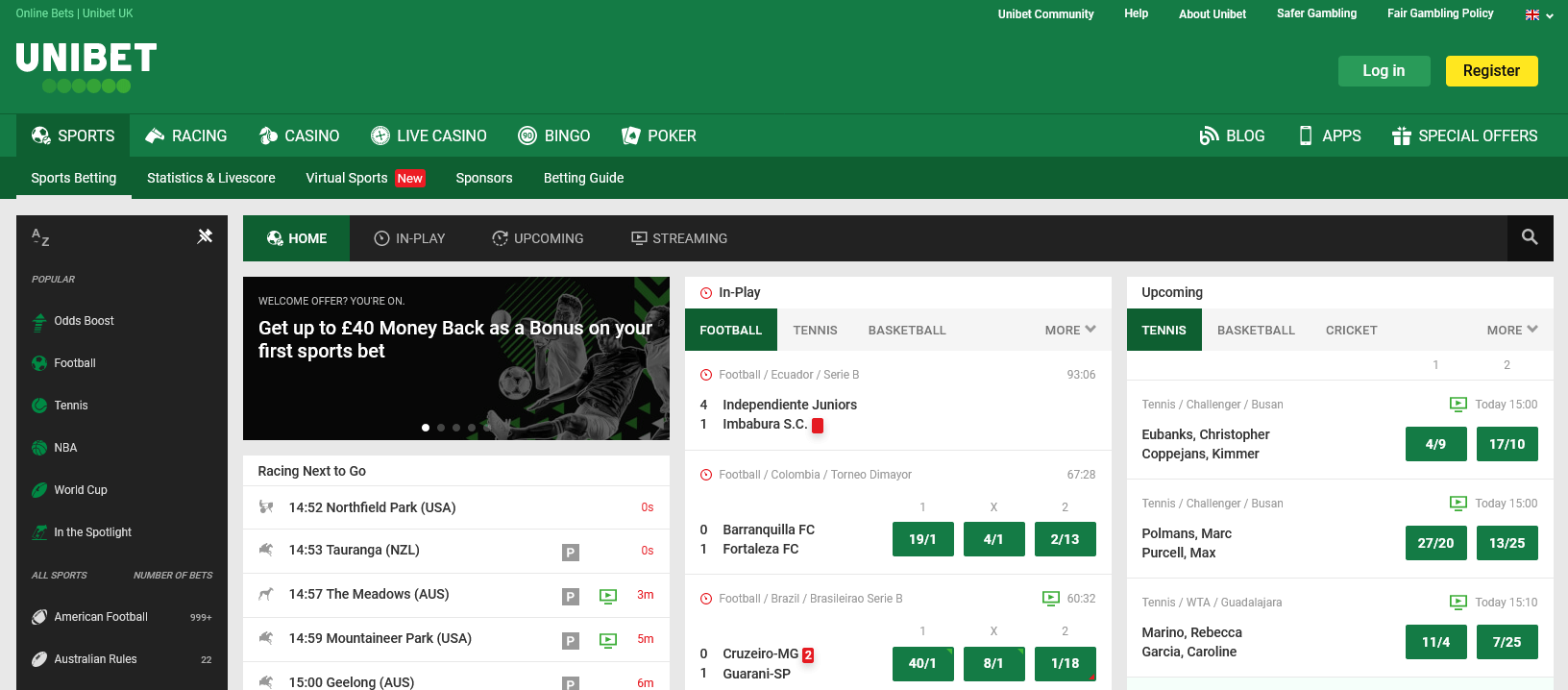Image resolution: width=1568 pixels, height=690 pixels.
Task: Open the Live Casino section
Action: pyautogui.click(x=429, y=136)
